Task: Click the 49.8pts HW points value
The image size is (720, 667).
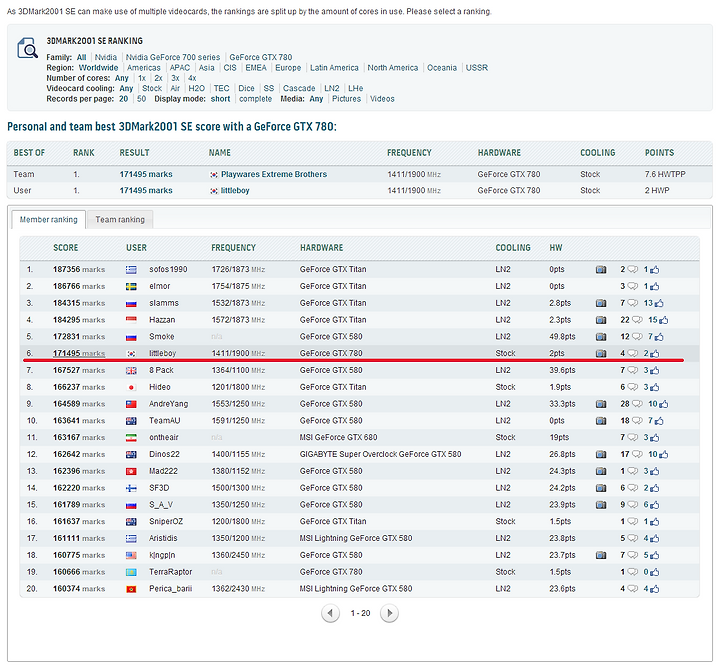Action: tap(562, 336)
